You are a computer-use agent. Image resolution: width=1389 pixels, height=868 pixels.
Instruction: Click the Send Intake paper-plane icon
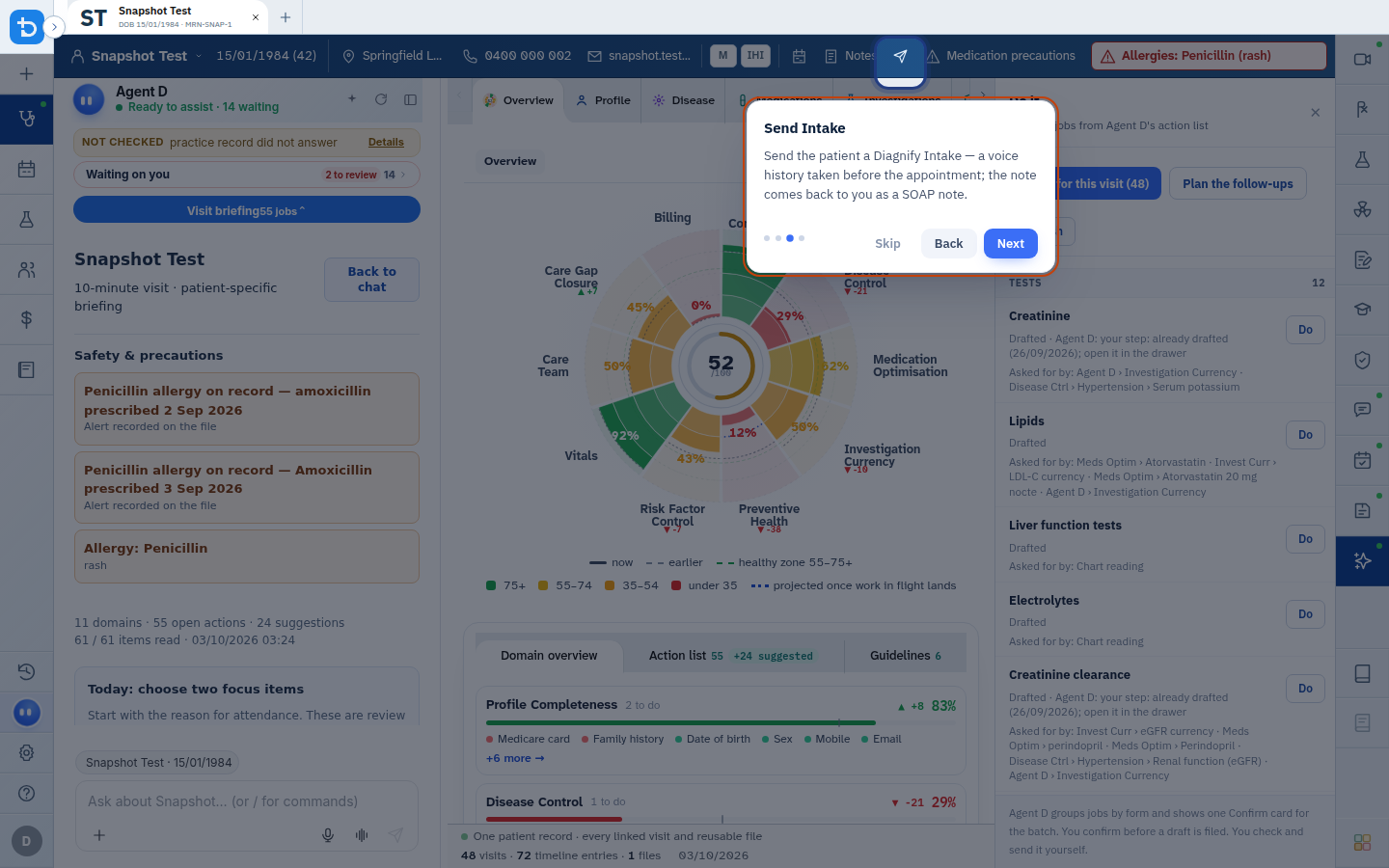pyautogui.click(x=900, y=56)
